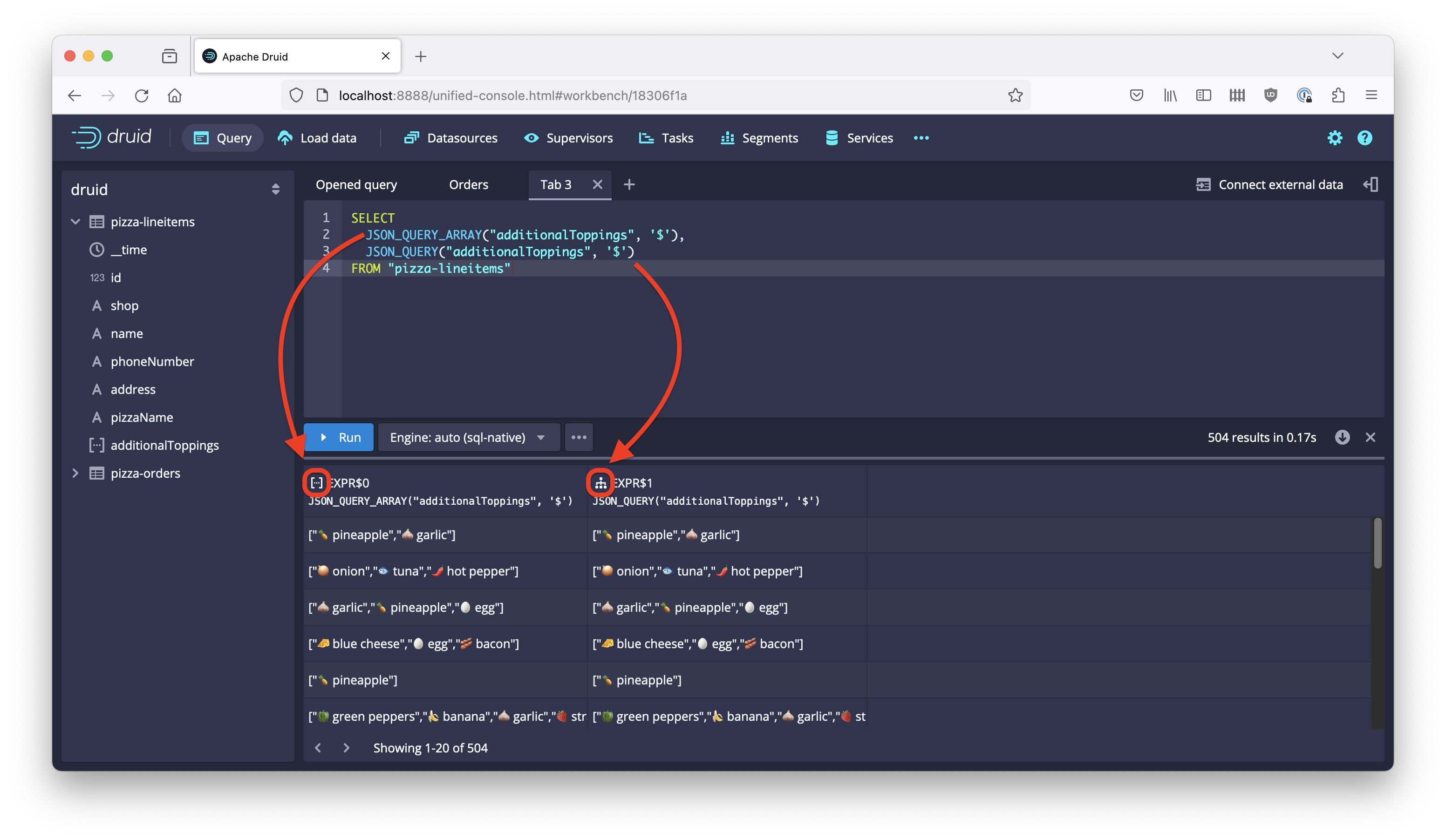
Task: Collapse the side panel with icon
Action: point(1370,185)
